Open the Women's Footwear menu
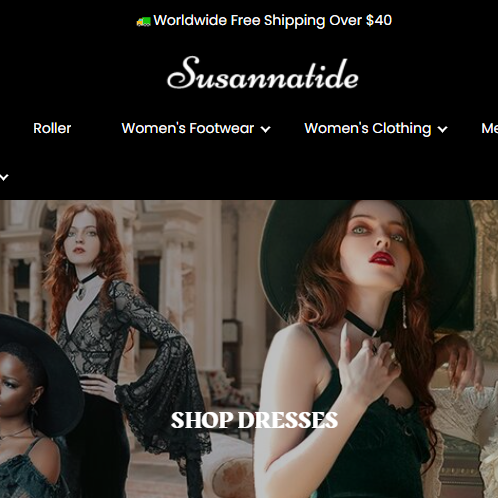This screenshot has width=498, height=498. [x=188, y=128]
